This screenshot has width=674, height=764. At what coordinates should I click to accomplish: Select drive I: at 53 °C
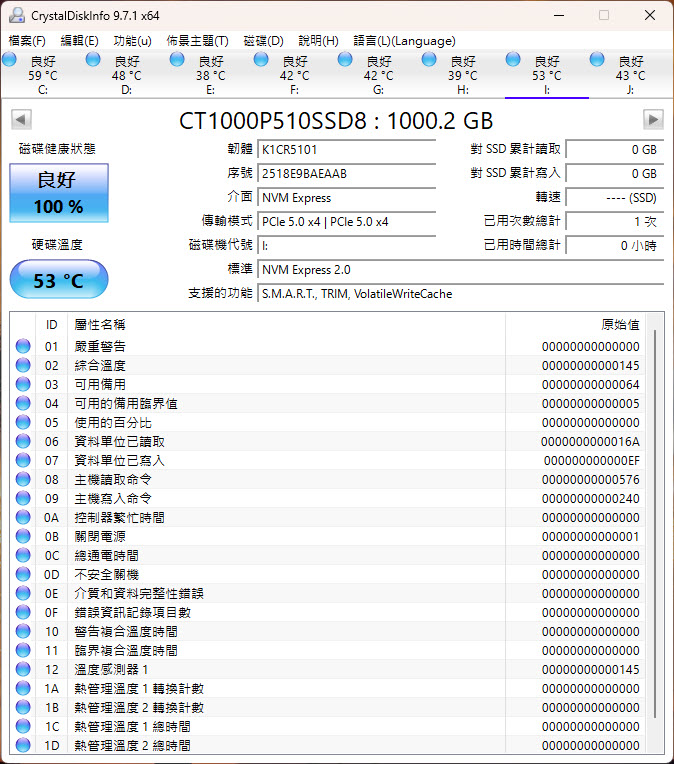(x=547, y=75)
